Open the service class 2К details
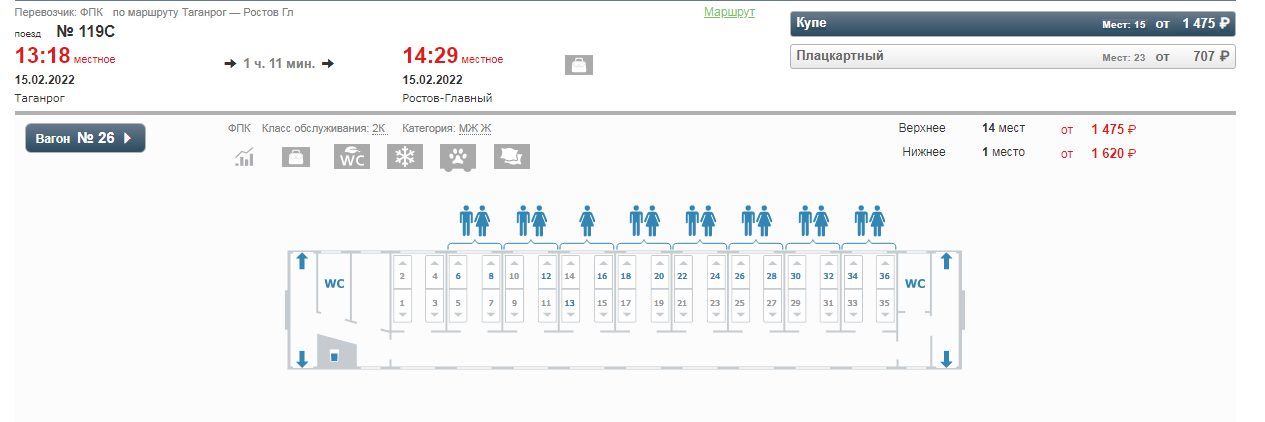The width and height of the screenshot is (1265, 422). [x=379, y=128]
